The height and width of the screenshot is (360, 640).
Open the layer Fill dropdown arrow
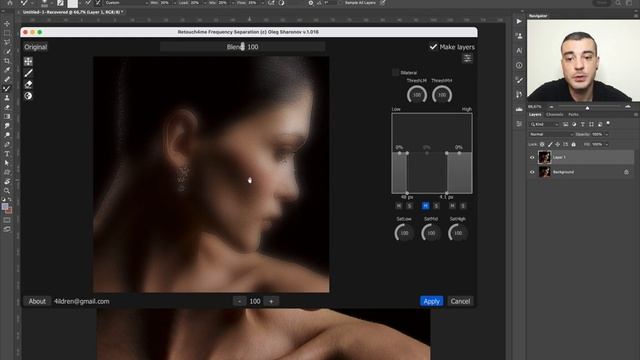[x=607, y=144]
